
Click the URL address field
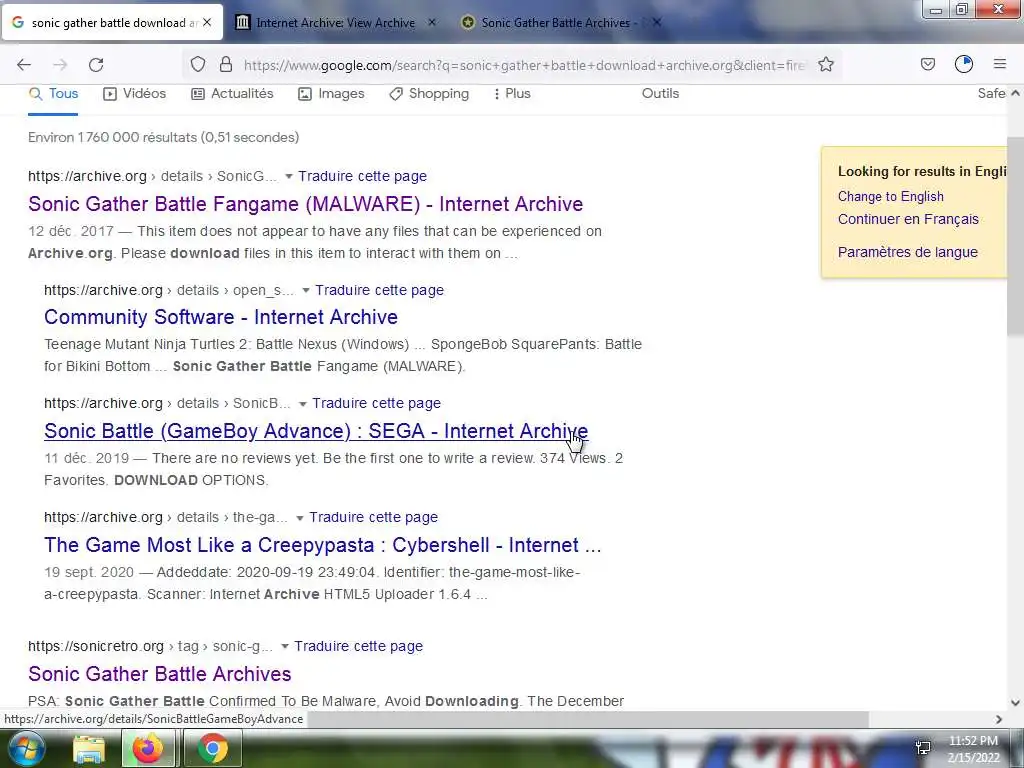524,65
